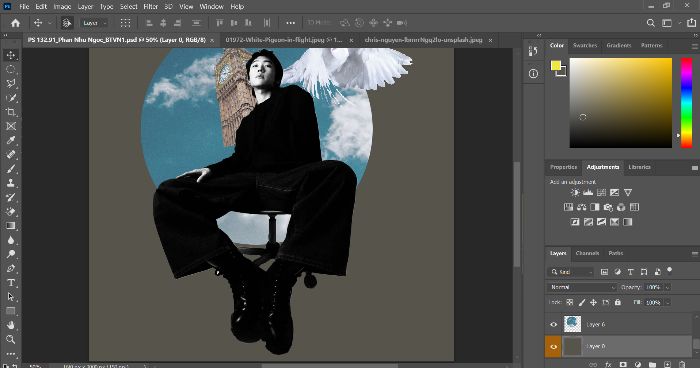This screenshot has height=368, width=700.
Task: Select the Pen tool
Action: (x=11, y=268)
